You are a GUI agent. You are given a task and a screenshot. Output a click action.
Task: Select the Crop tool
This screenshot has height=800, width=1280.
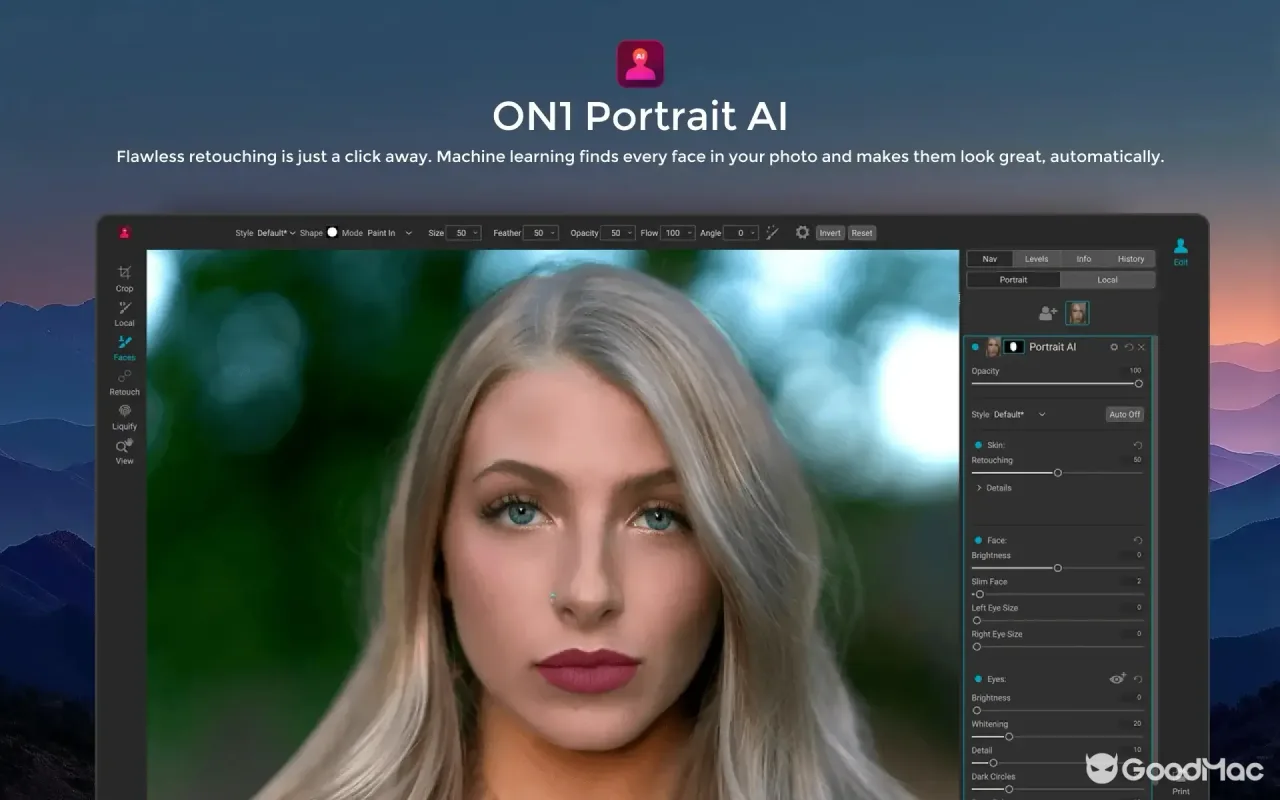click(x=124, y=277)
